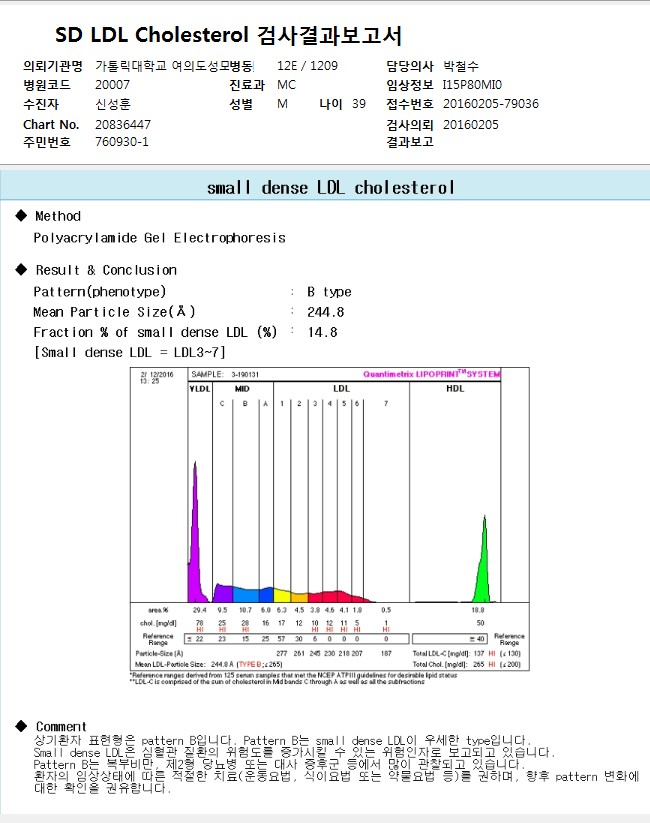This screenshot has width=650, height=823.
Task: Select the HDL cholesterol value '50'
Action: point(480,623)
